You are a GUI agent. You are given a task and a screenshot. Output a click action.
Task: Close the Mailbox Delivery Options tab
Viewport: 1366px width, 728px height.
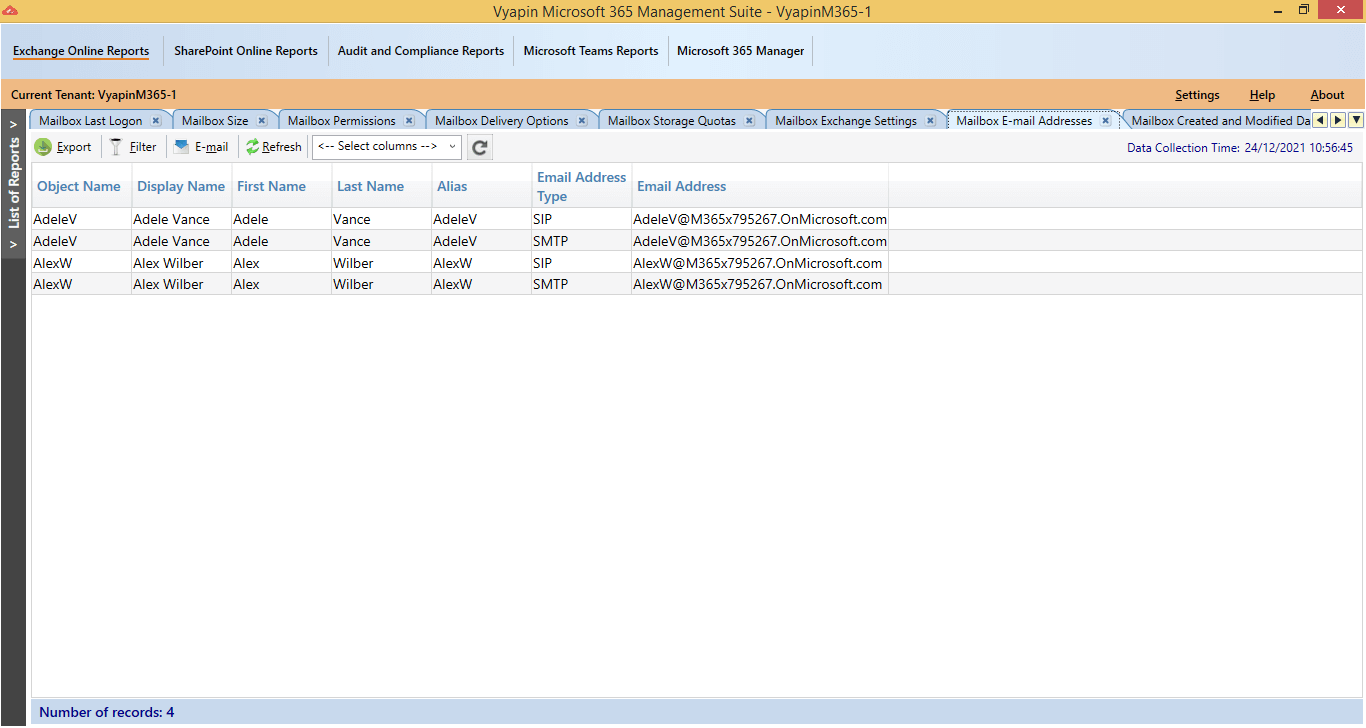coord(582,121)
